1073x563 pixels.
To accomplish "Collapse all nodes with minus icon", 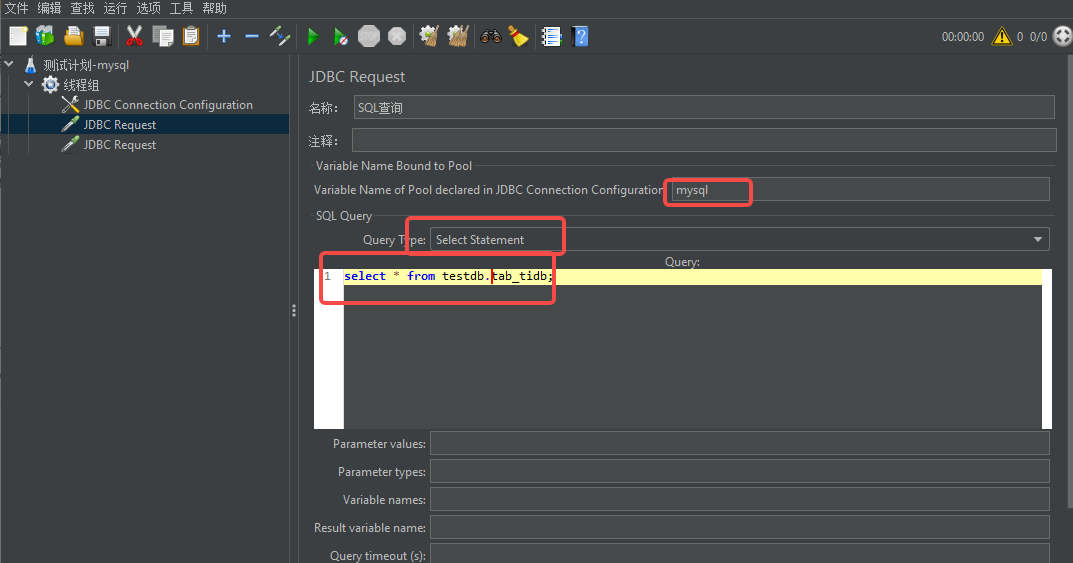I will pyautogui.click(x=252, y=36).
